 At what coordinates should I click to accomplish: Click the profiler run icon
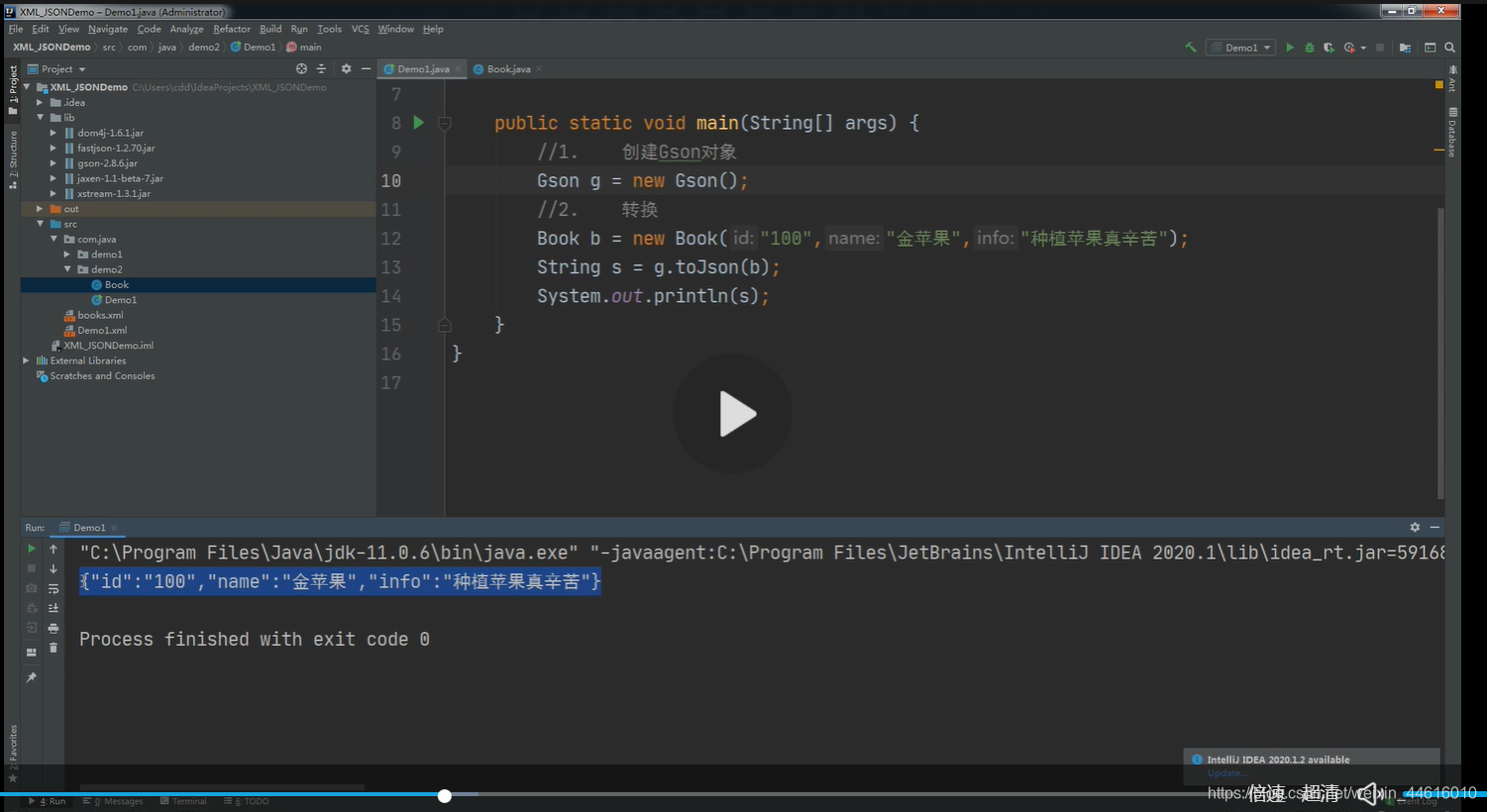pyautogui.click(x=1349, y=48)
